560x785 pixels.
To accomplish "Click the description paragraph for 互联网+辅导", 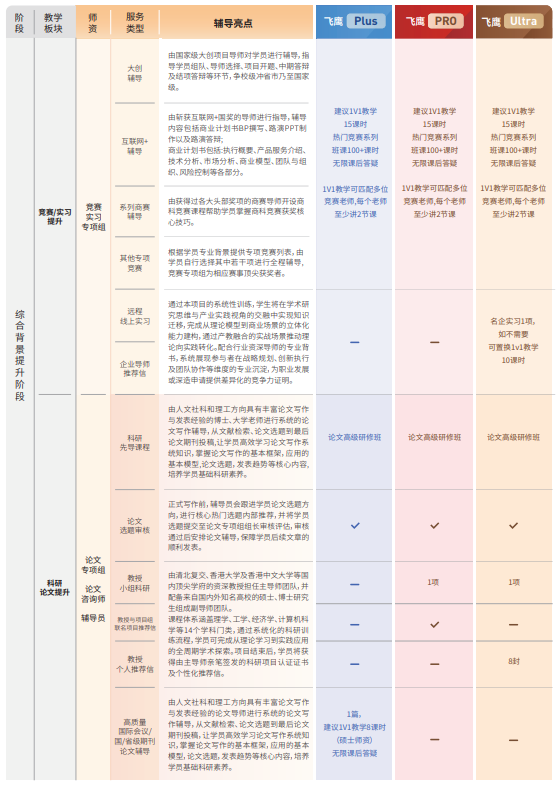I will point(238,145).
